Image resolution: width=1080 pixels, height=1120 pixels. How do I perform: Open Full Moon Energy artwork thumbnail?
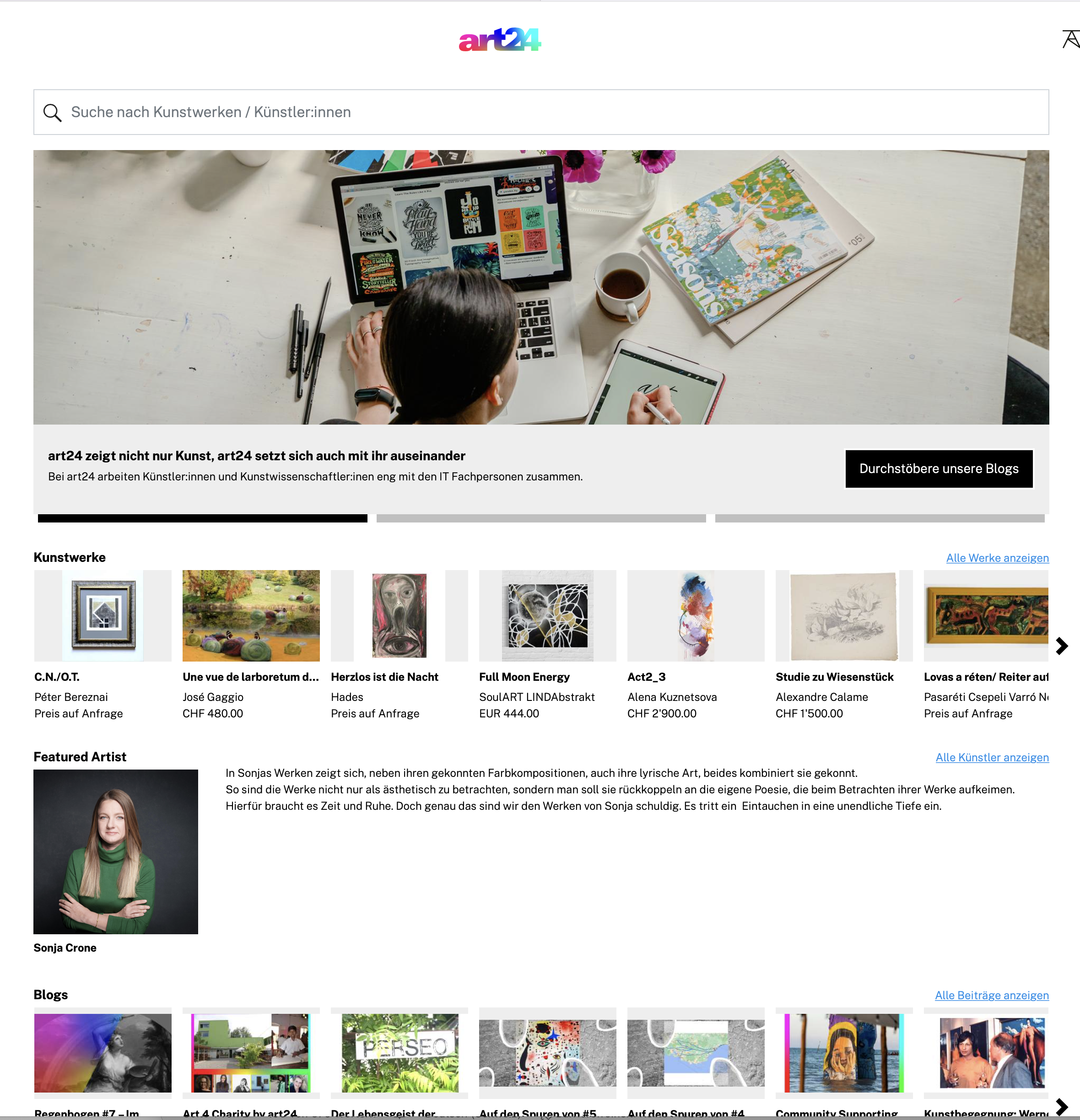(x=547, y=615)
